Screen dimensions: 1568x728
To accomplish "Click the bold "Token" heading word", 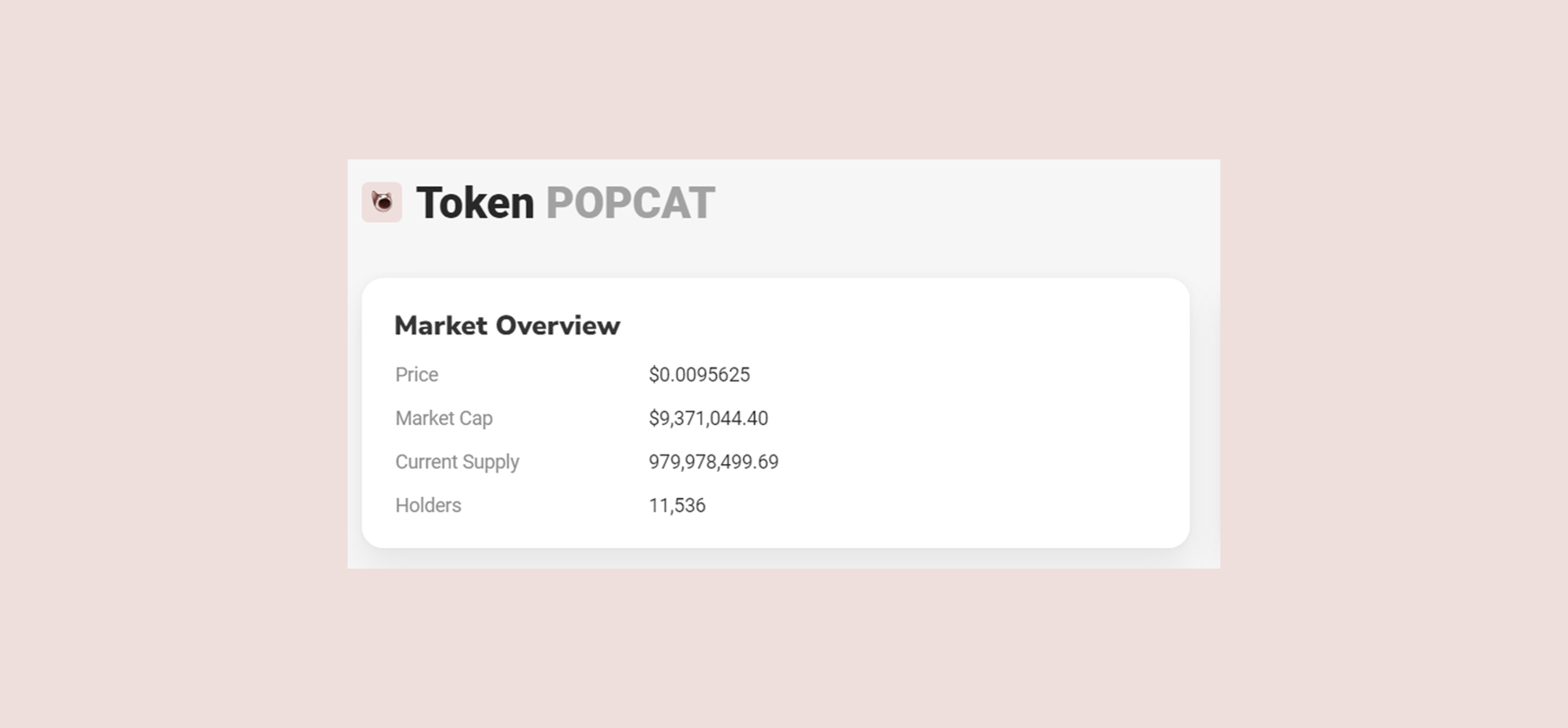I will click(x=475, y=203).
